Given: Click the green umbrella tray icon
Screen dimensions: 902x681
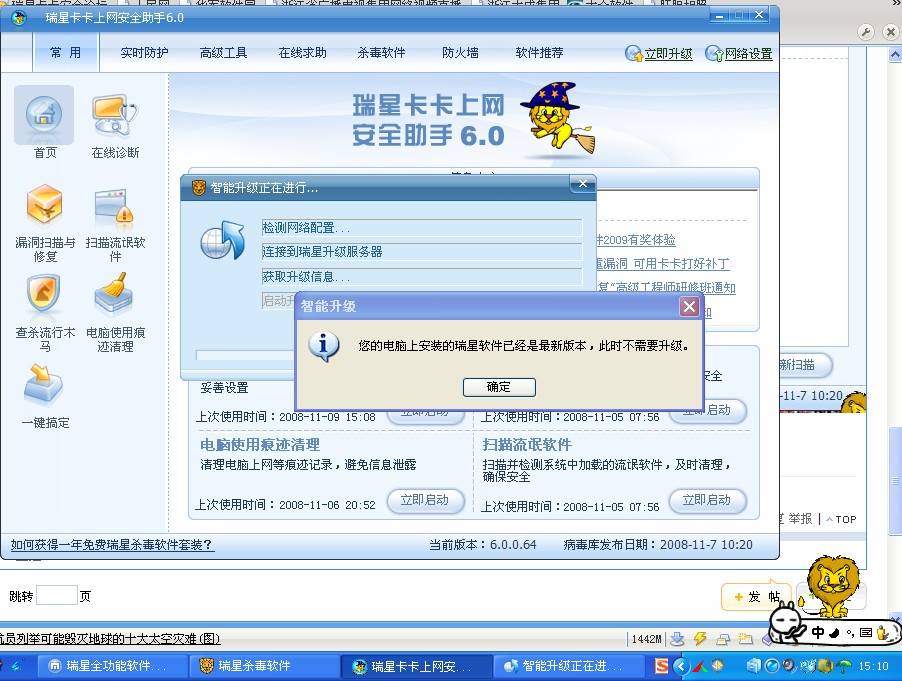Looking at the screenshot, I should coord(843,666).
